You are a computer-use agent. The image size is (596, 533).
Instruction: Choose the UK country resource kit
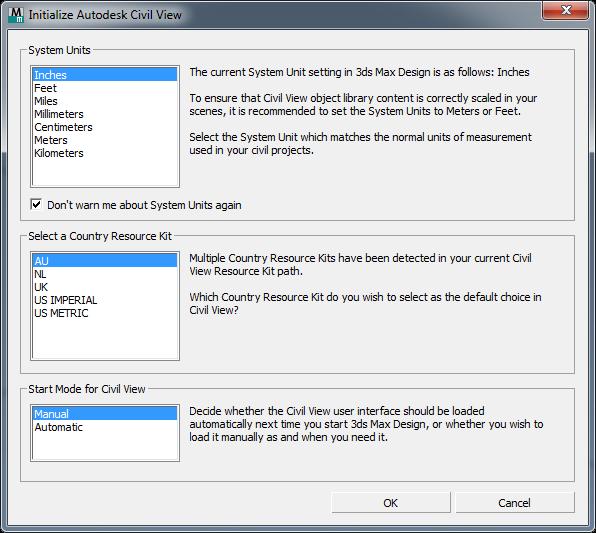click(x=105, y=287)
